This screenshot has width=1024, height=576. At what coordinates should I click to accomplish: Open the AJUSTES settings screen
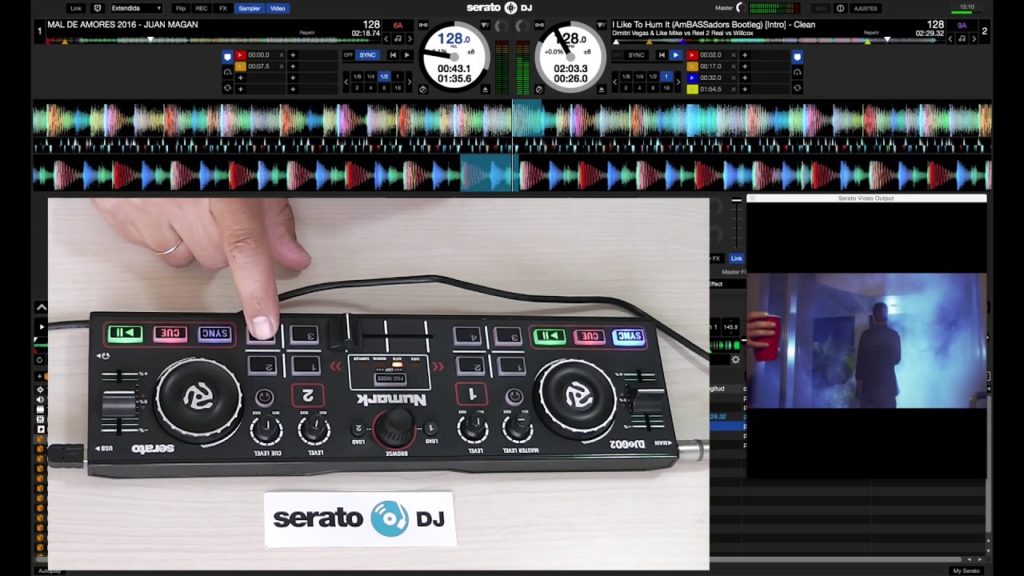point(866,8)
